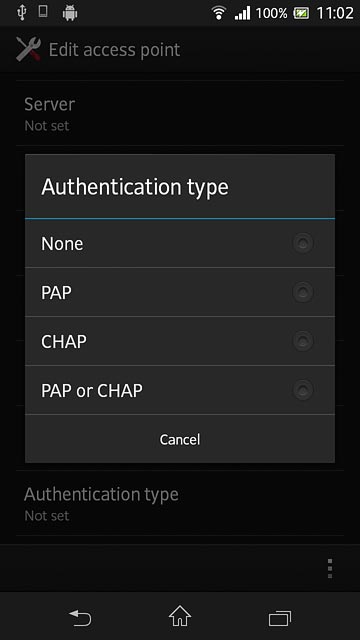Image resolution: width=360 pixels, height=640 pixels.
Task: Tap the battery status icon
Action: 301,13
